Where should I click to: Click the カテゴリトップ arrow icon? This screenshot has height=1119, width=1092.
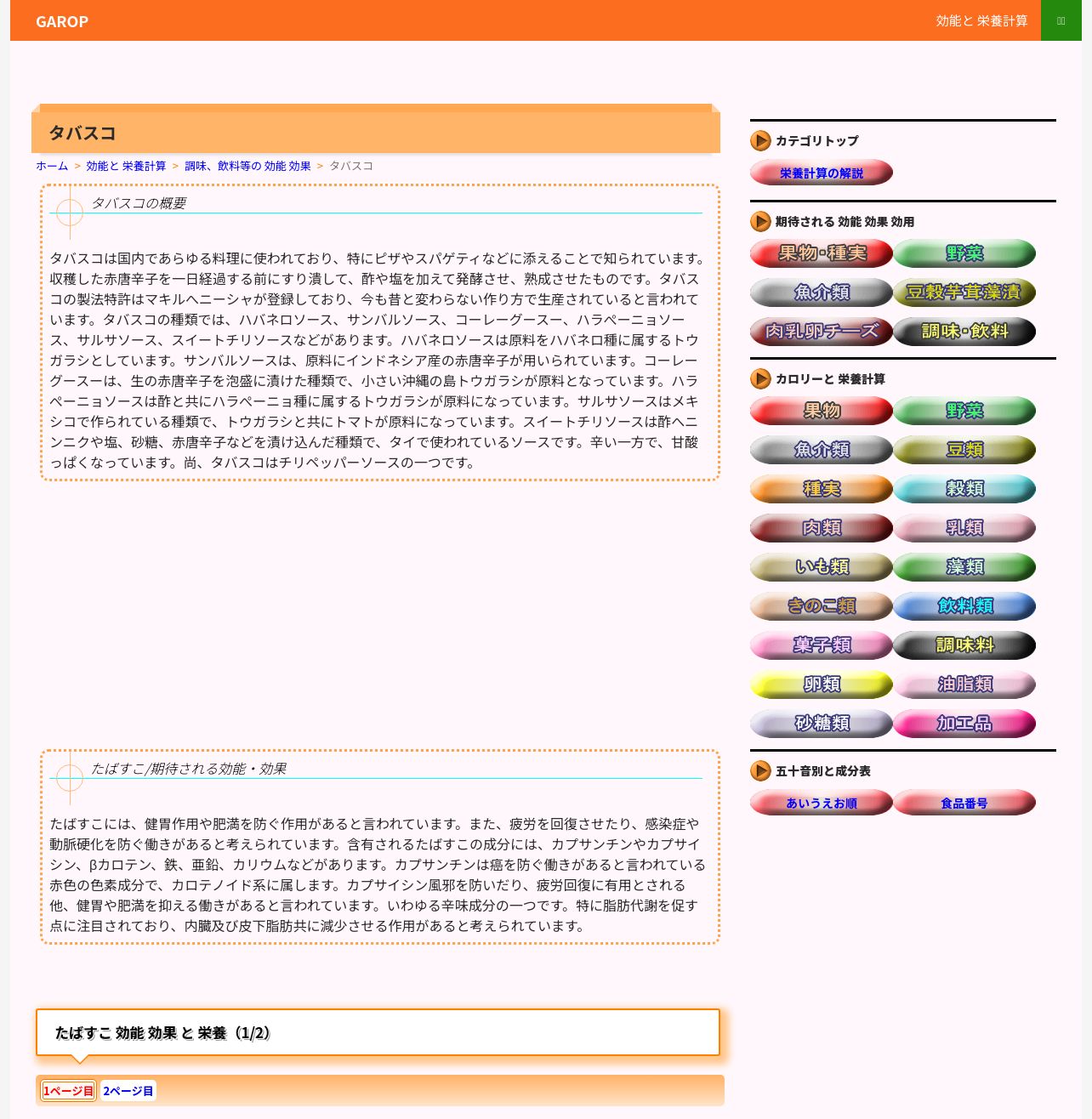point(760,141)
